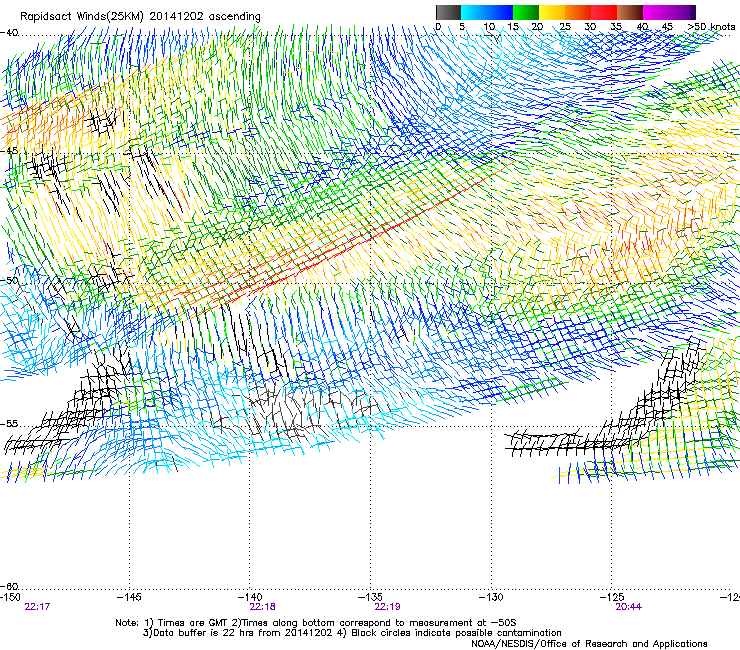Click the '-40' latitude axis label
Viewport: 740px width, 650px height.
coord(9,33)
